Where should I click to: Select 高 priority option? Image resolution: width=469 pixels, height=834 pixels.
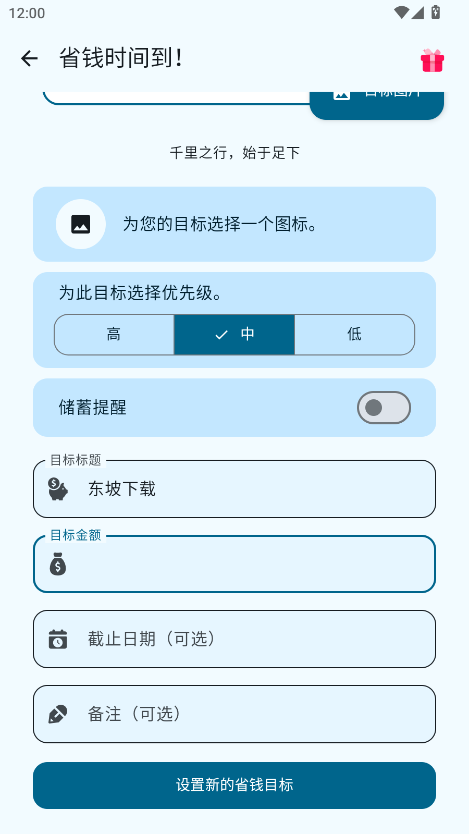click(114, 335)
